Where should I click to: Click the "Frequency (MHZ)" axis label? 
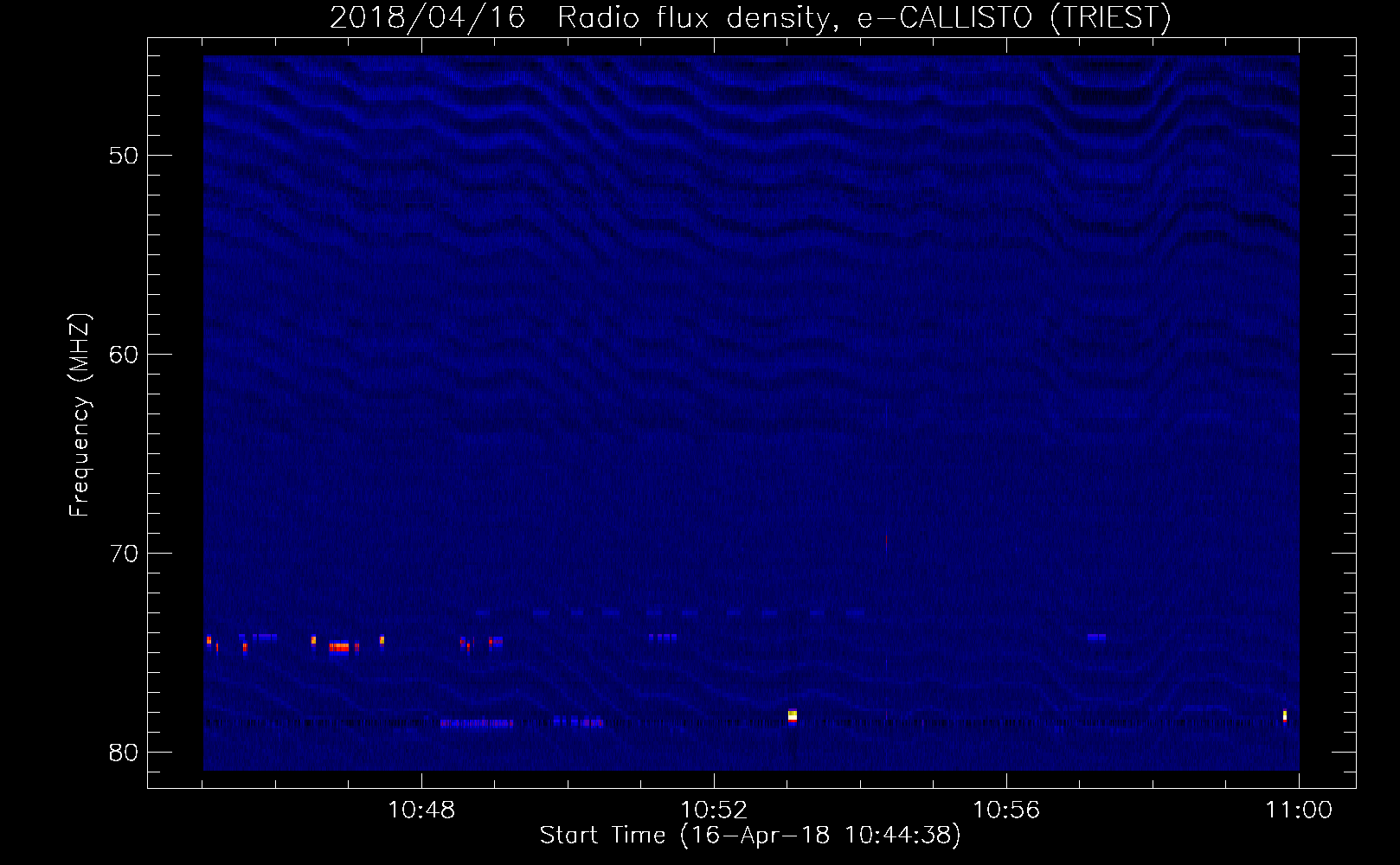coord(80,415)
